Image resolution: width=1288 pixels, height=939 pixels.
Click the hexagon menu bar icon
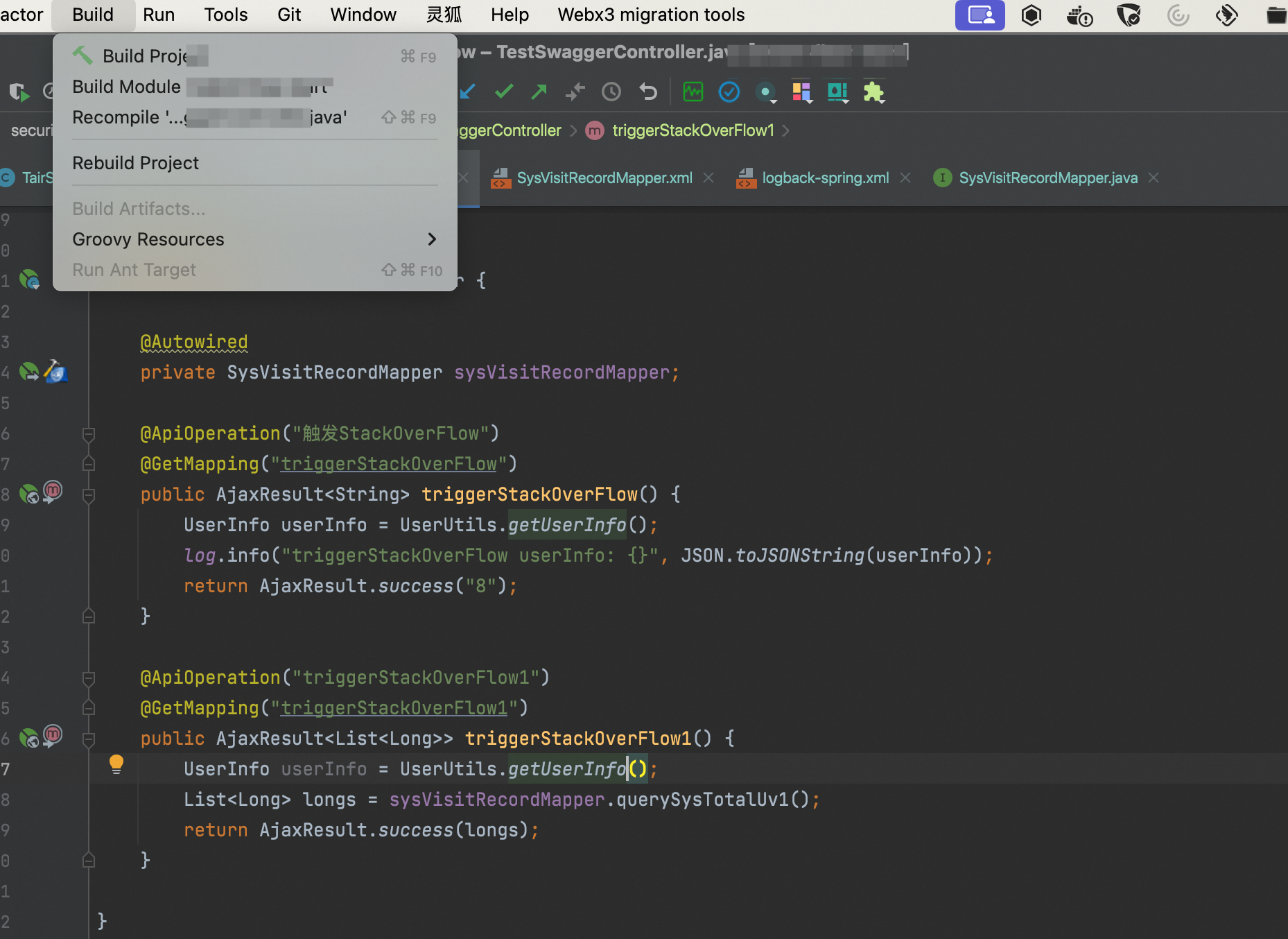(1032, 15)
